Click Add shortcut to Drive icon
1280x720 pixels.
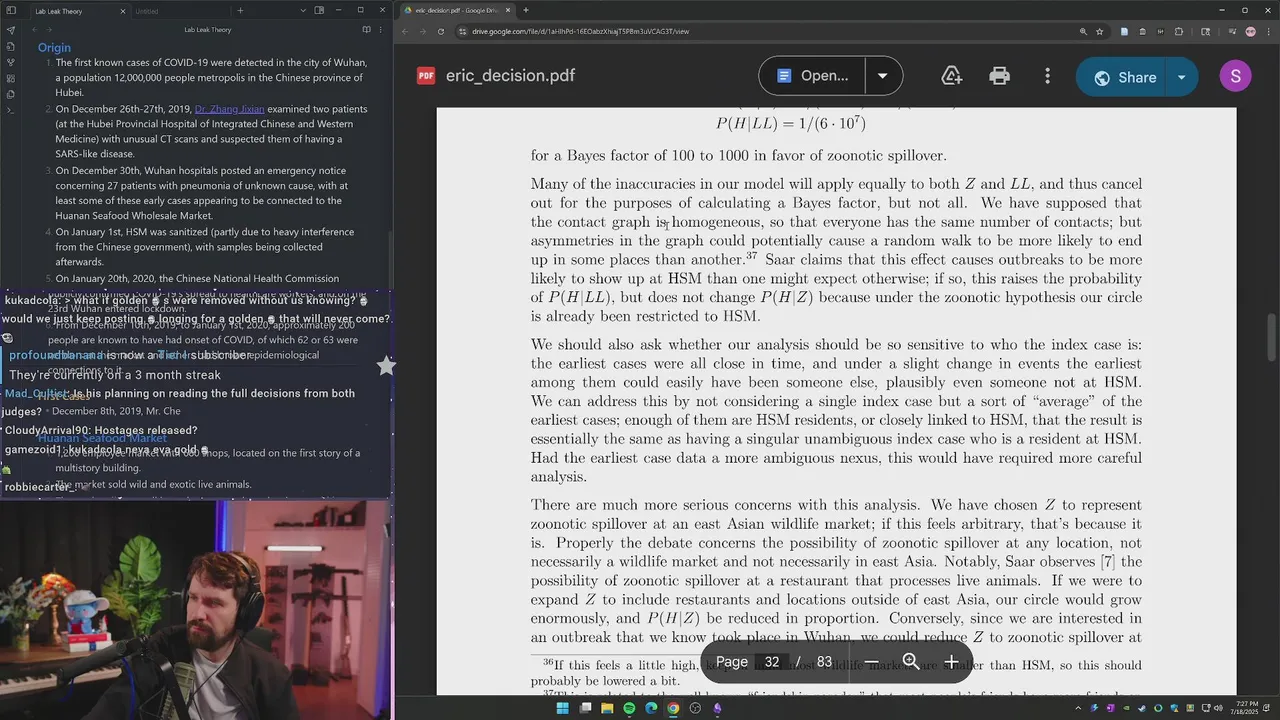[951, 76]
